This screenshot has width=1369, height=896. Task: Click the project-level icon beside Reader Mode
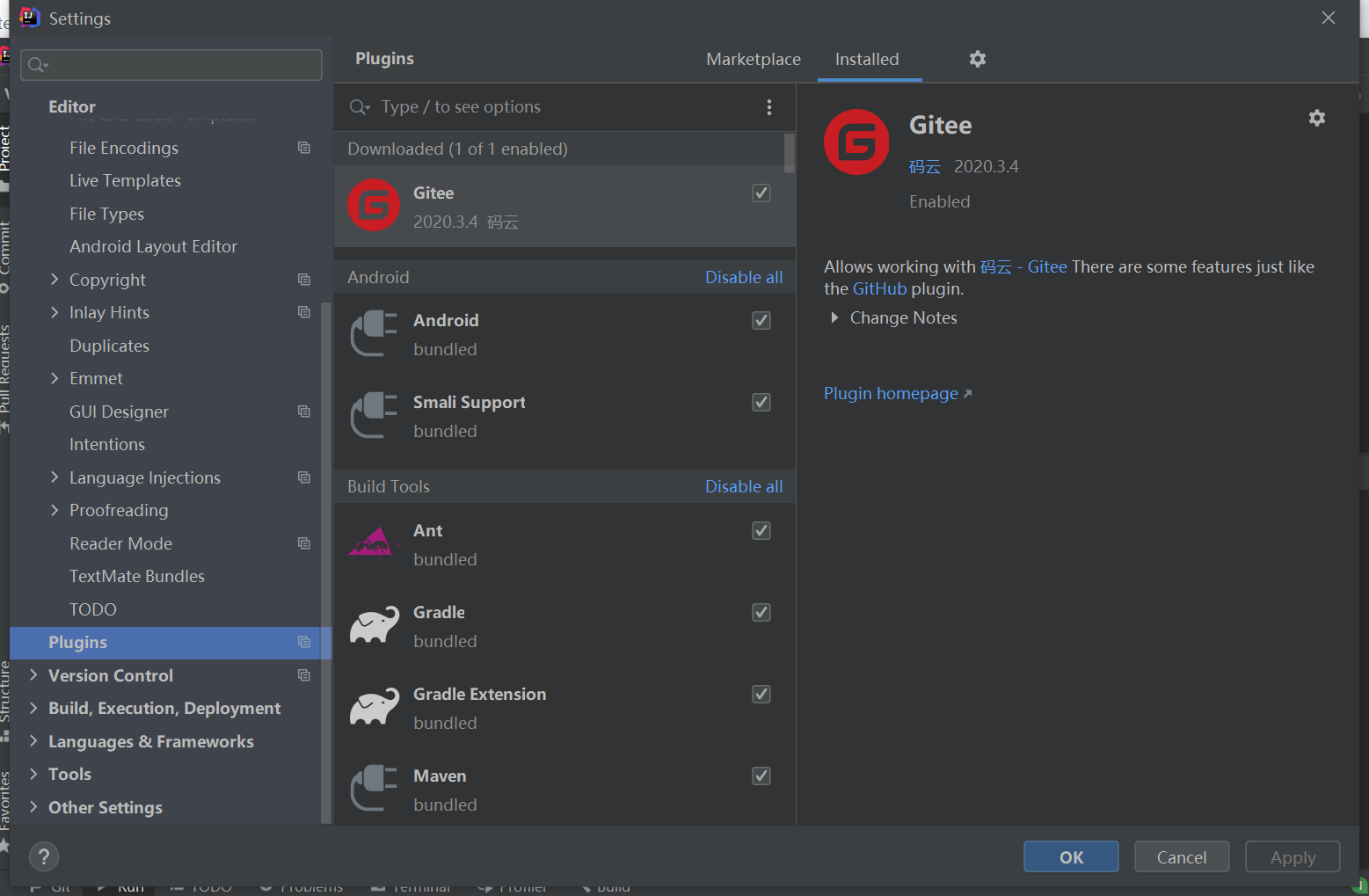(304, 543)
